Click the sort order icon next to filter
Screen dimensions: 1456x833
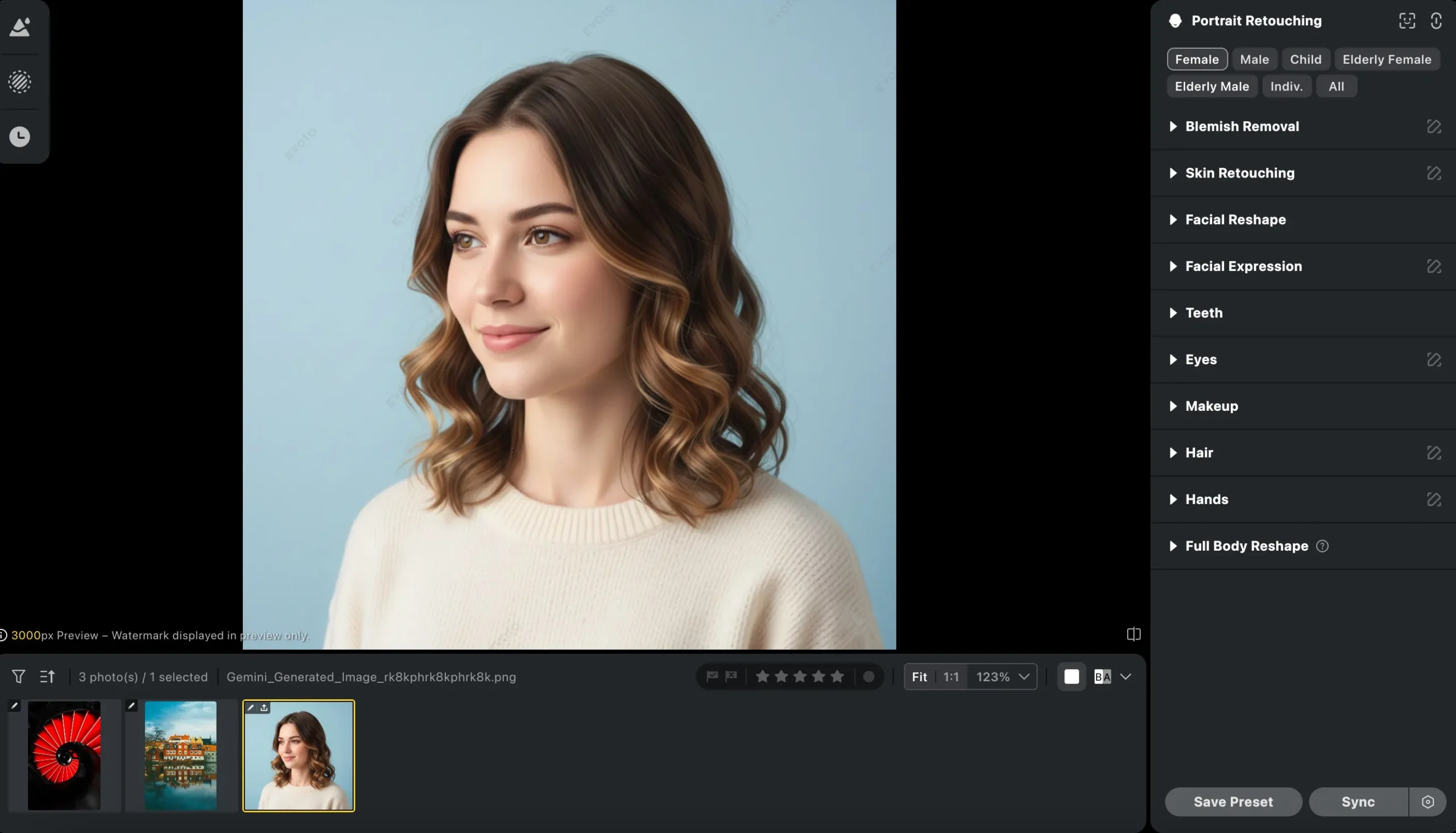click(x=47, y=676)
